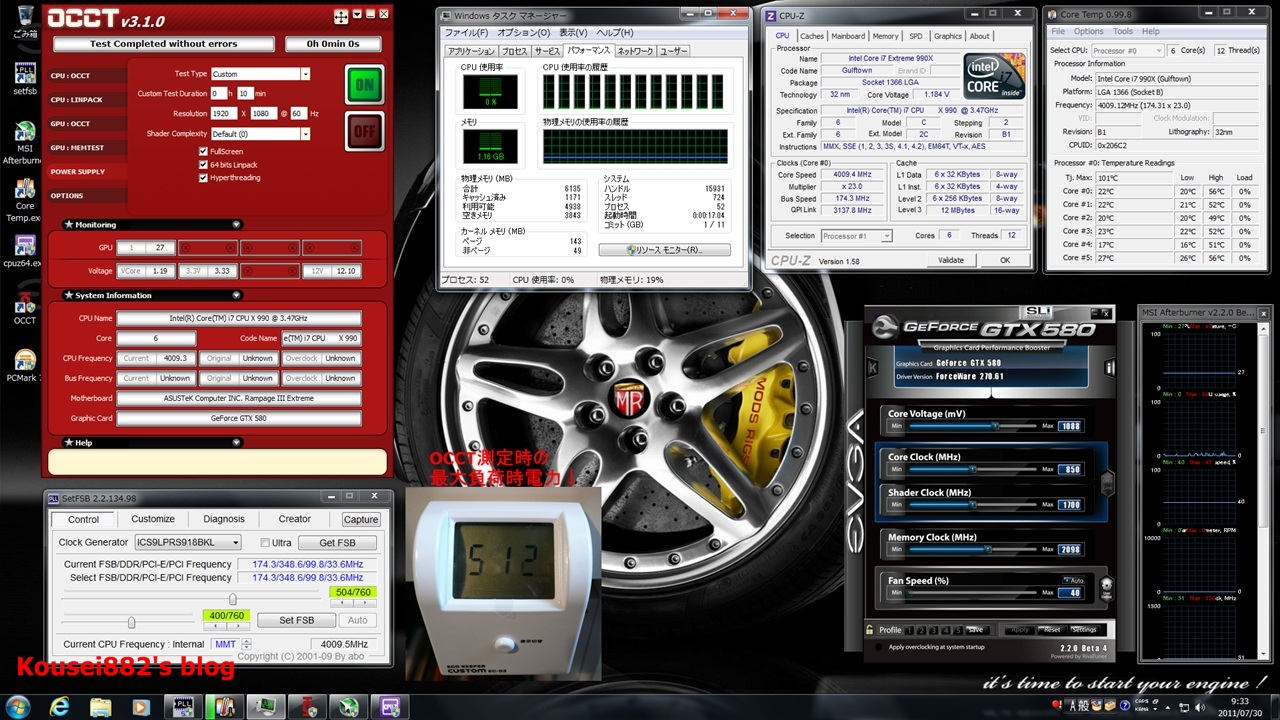Click the Settings button in EVGA Precision
Image resolution: width=1280 pixels, height=720 pixels.
tap(1085, 630)
